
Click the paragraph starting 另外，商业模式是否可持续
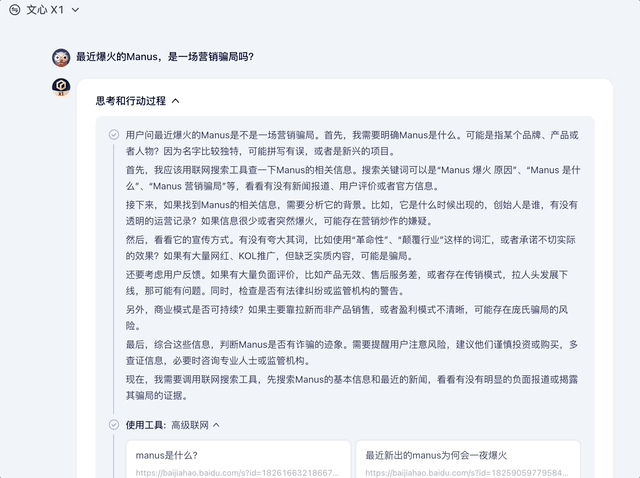click(347, 318)
